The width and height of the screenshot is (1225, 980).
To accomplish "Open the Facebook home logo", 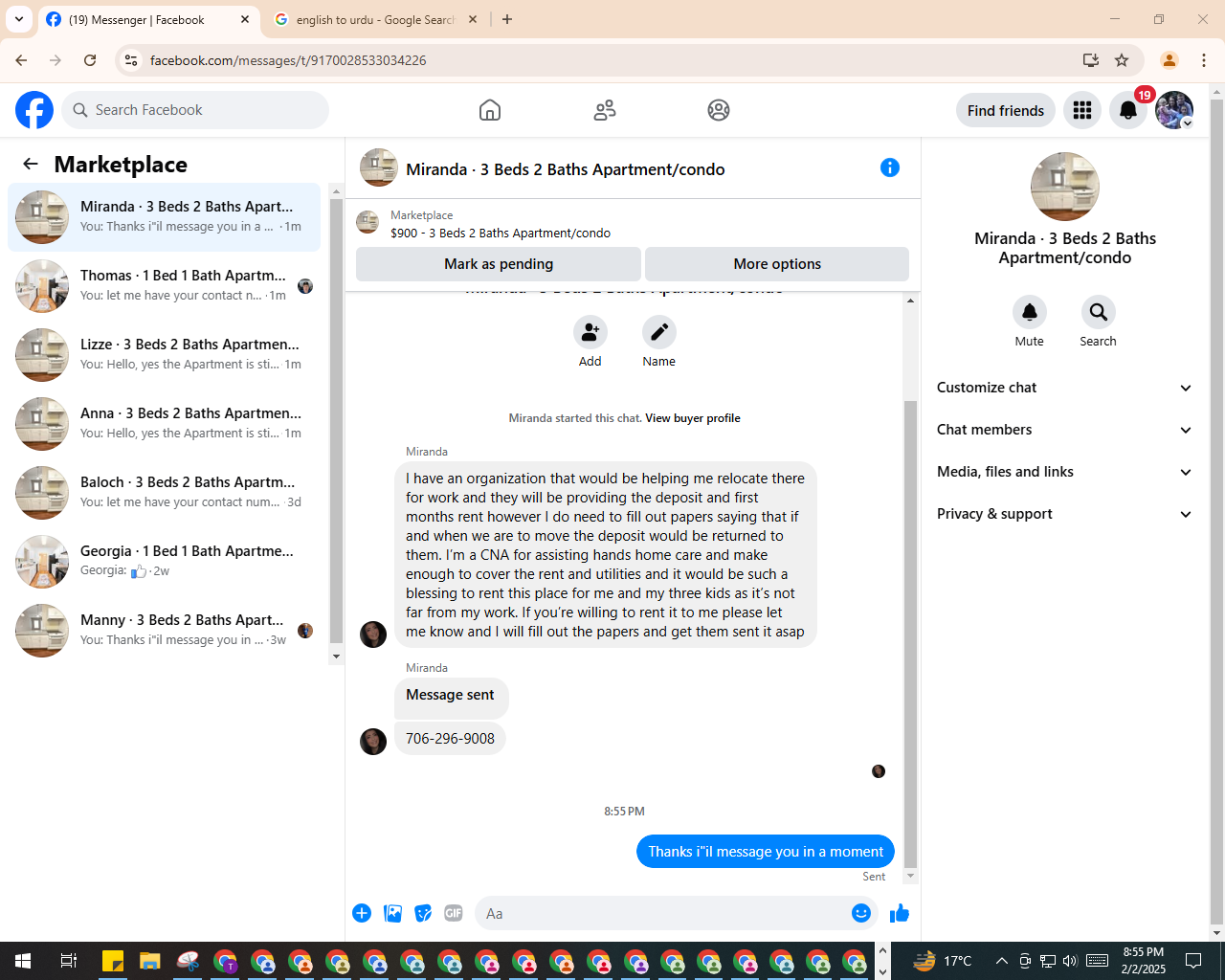I will [x=34, y=110].
